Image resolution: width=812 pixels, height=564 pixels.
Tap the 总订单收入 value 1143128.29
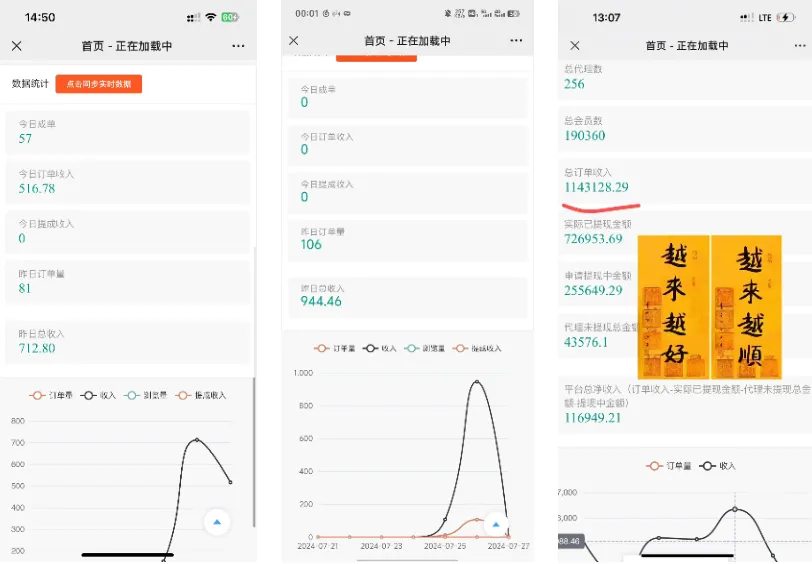[596, 188]
